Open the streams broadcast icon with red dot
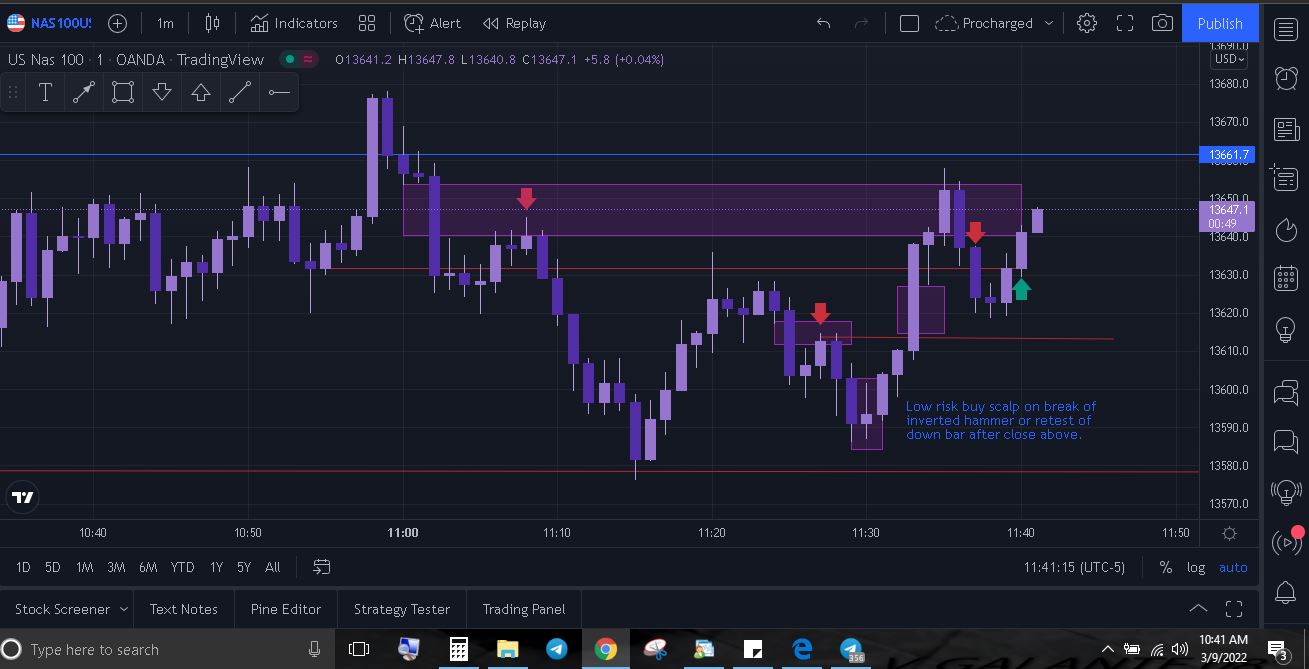This screenshot has width=1309, height=669. [x=1286, y=542]
